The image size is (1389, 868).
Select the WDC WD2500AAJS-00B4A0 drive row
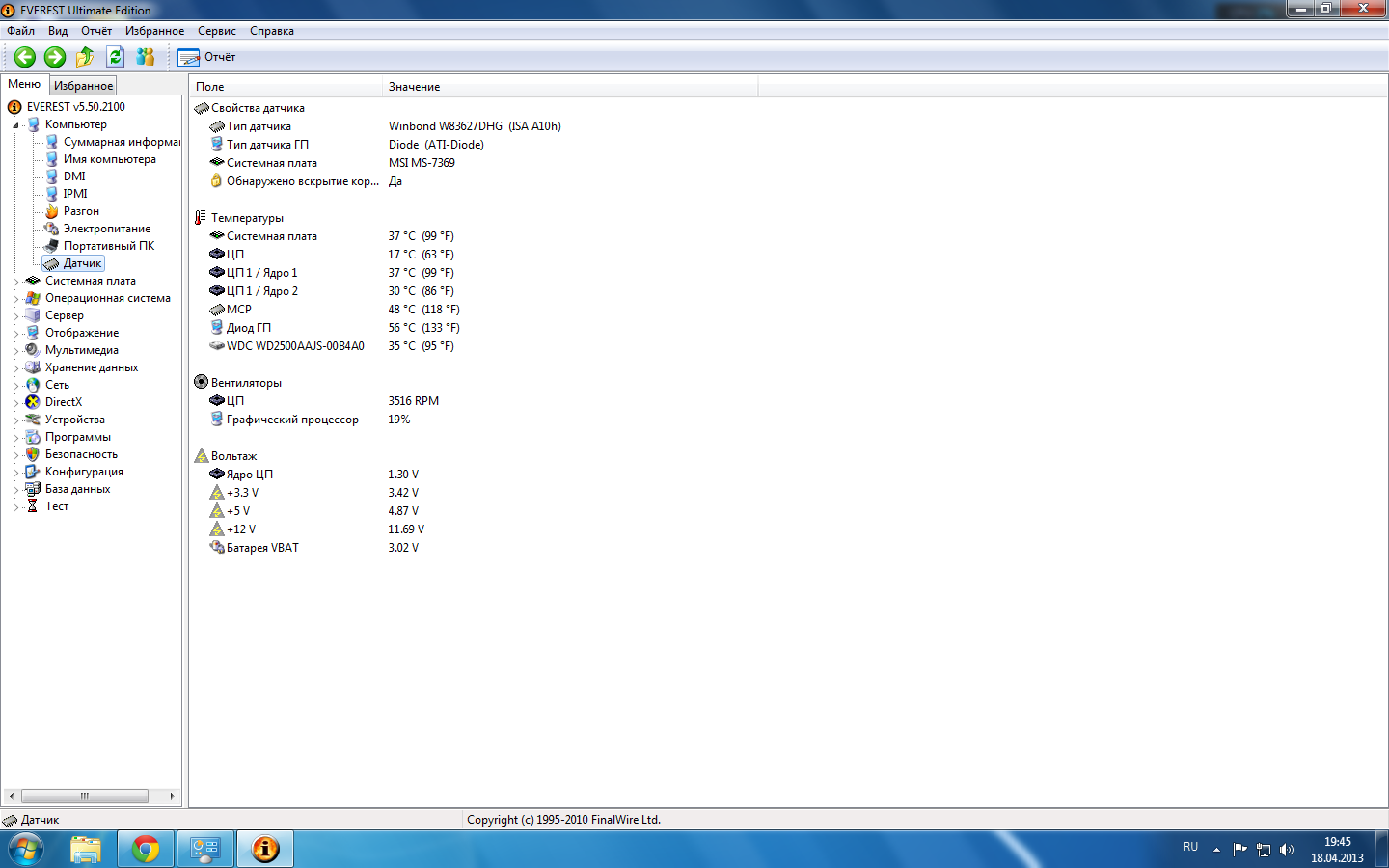coord(332,346)
